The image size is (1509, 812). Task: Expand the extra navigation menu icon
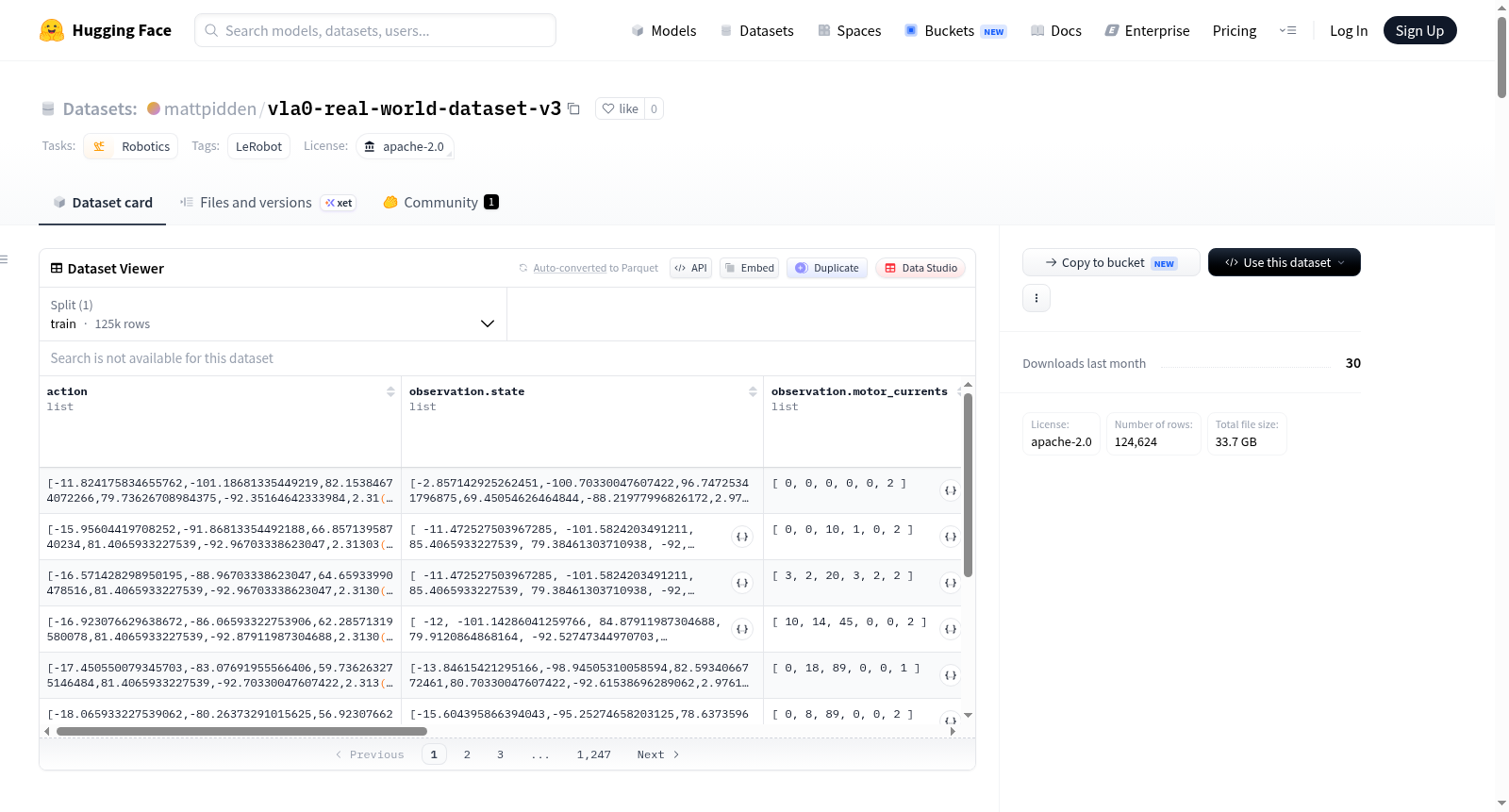tap(1287, 30)
